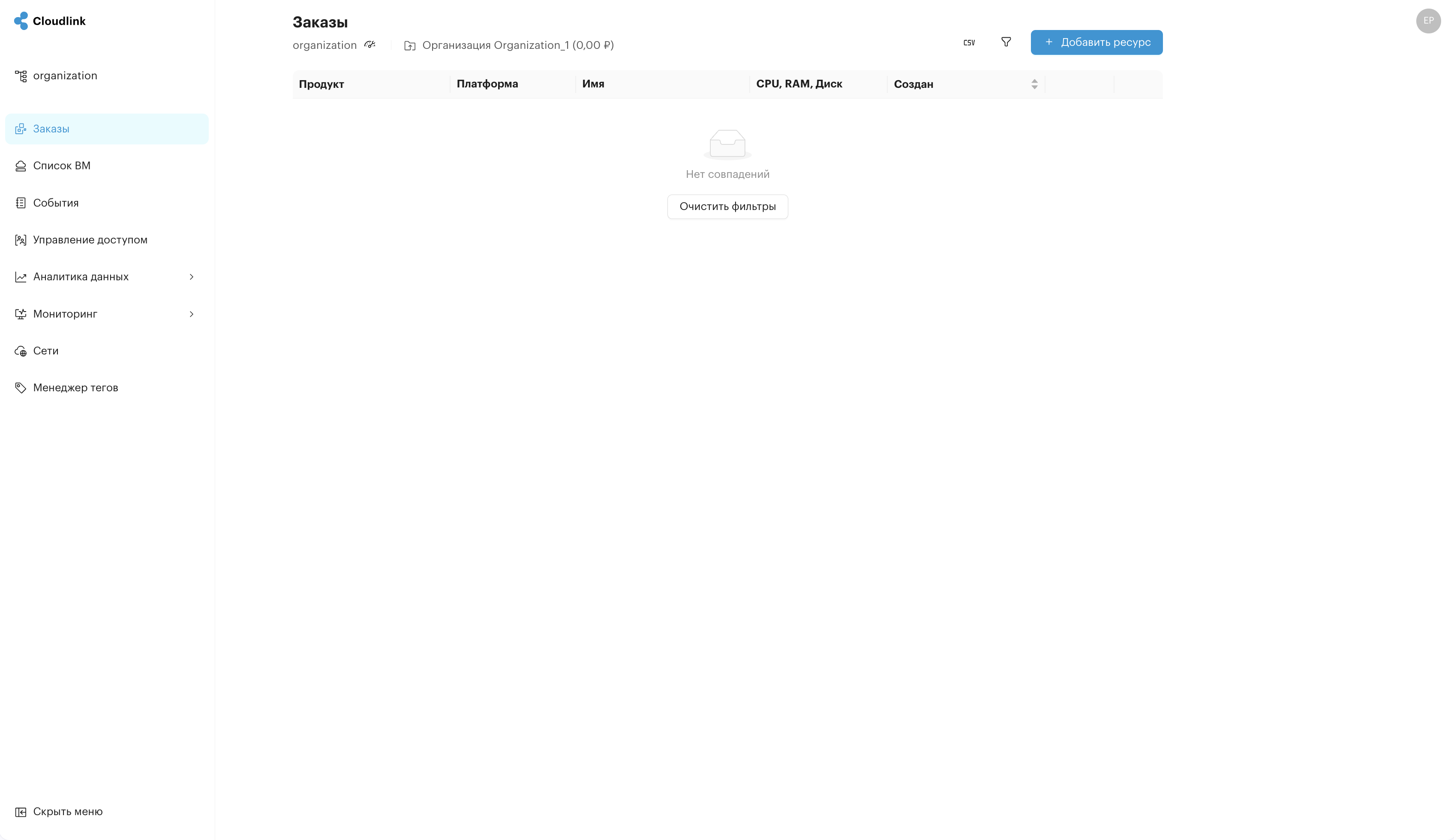Screen dimensions: 1454x840
Task: Click the gauge icon next to organization
Action: [370, 45]
